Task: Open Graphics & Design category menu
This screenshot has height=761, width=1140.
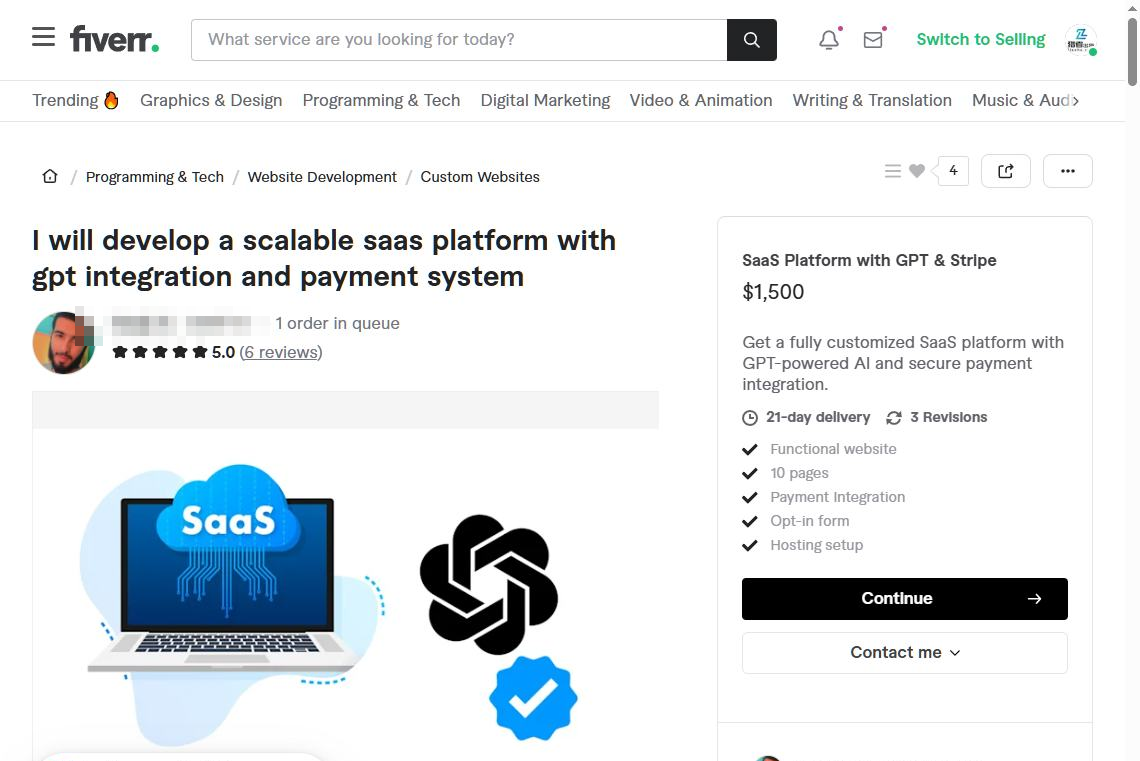Action: pos(211,100)
